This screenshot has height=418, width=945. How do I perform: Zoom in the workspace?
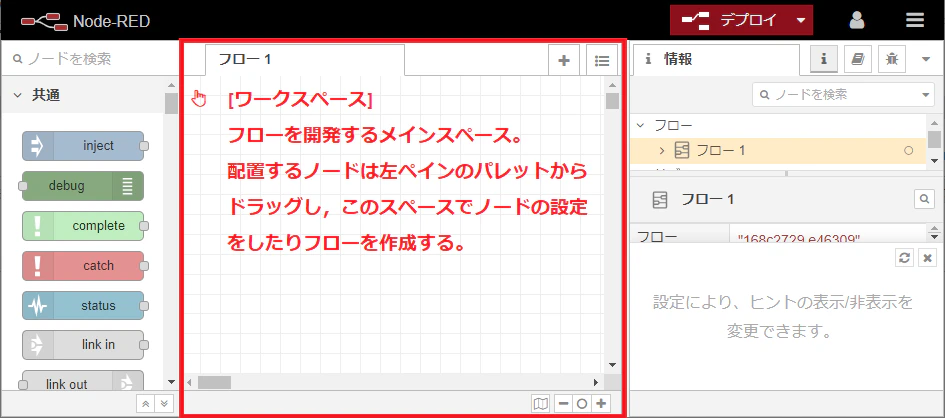click(600, 404)
